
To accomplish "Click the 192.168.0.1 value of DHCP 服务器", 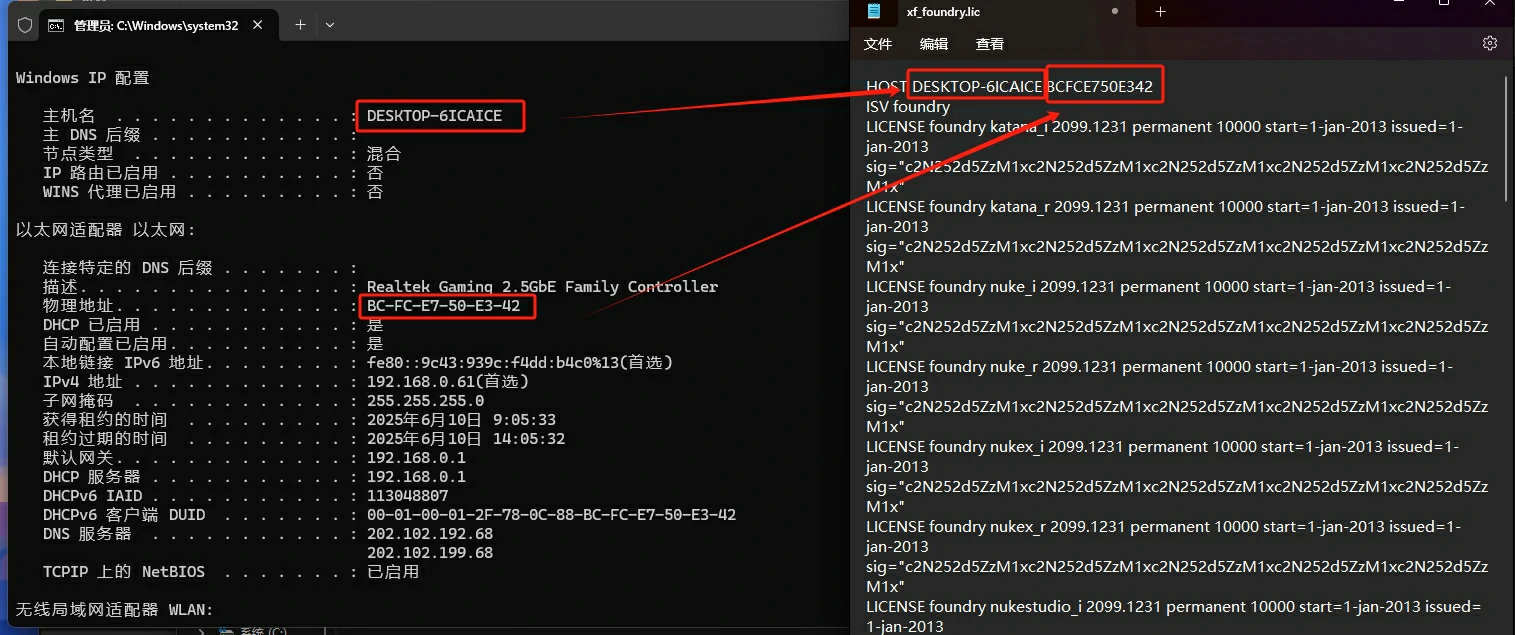I will tap(416, 477).
